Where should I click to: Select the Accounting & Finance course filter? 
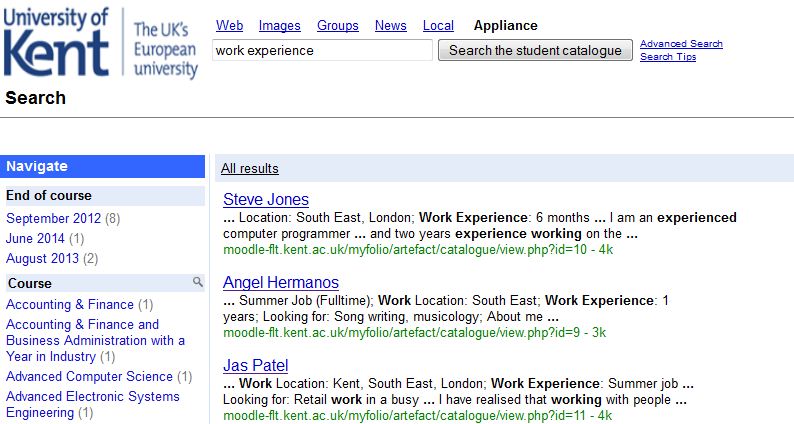70,304
